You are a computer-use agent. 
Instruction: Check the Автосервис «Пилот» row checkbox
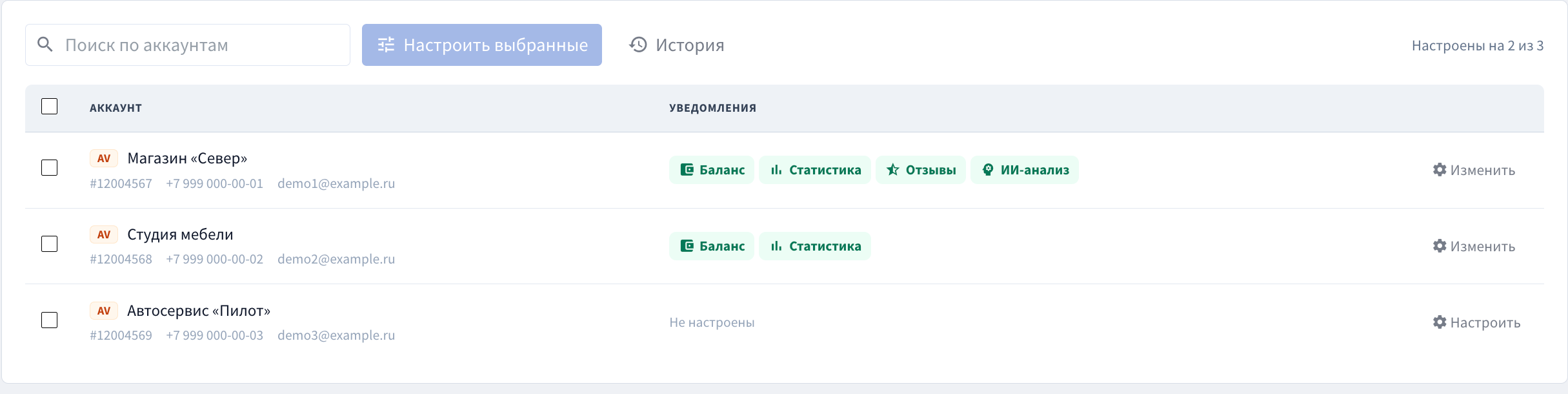50,320
